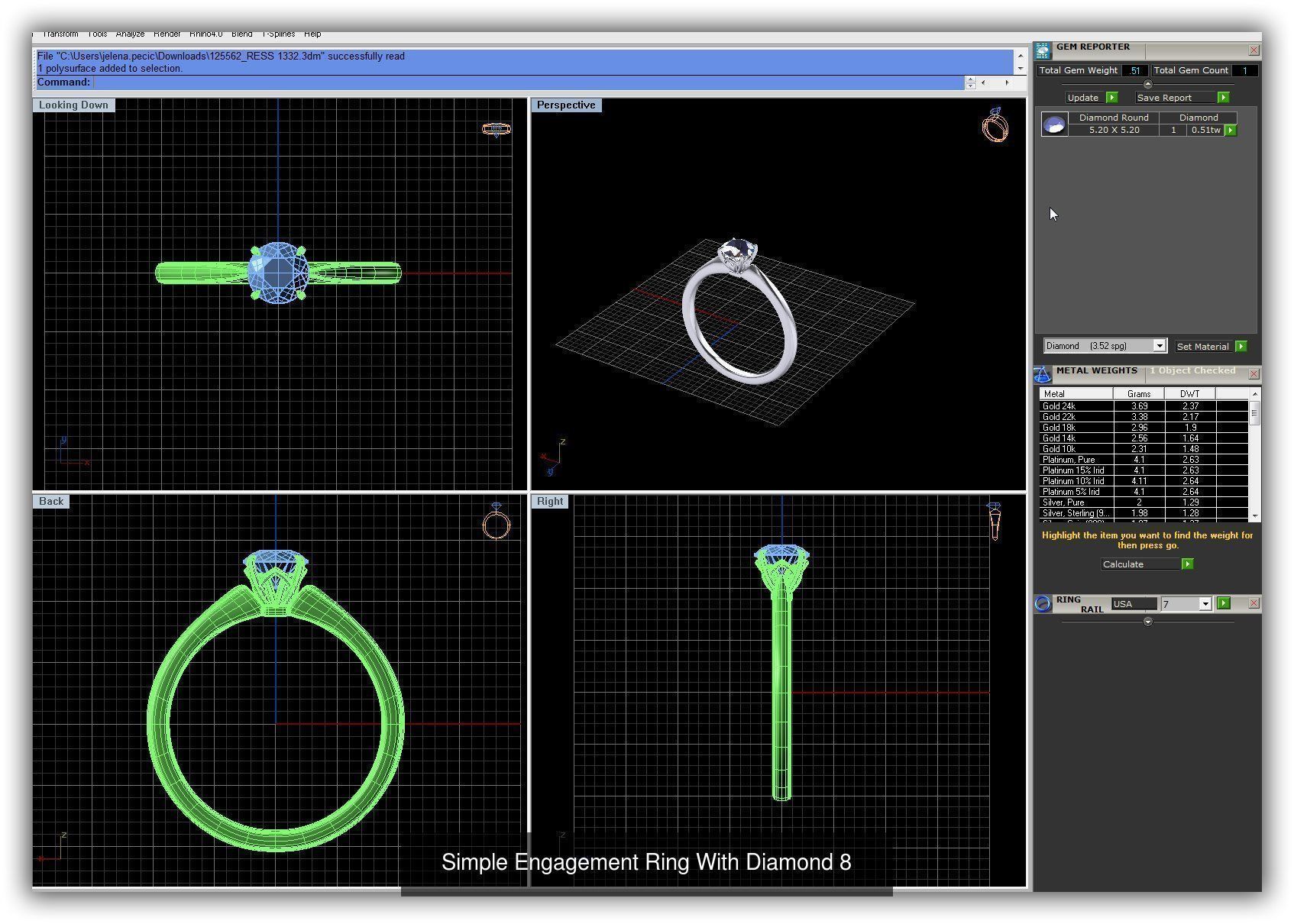Click the Calculate button

pyautogui.click(x=1140, y=564)
